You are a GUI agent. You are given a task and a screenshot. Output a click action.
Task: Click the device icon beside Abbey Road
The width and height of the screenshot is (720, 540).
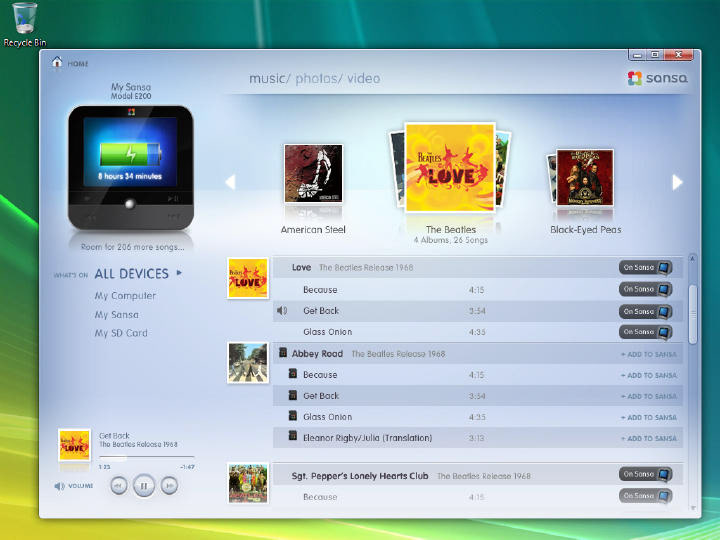click(283, 353)
